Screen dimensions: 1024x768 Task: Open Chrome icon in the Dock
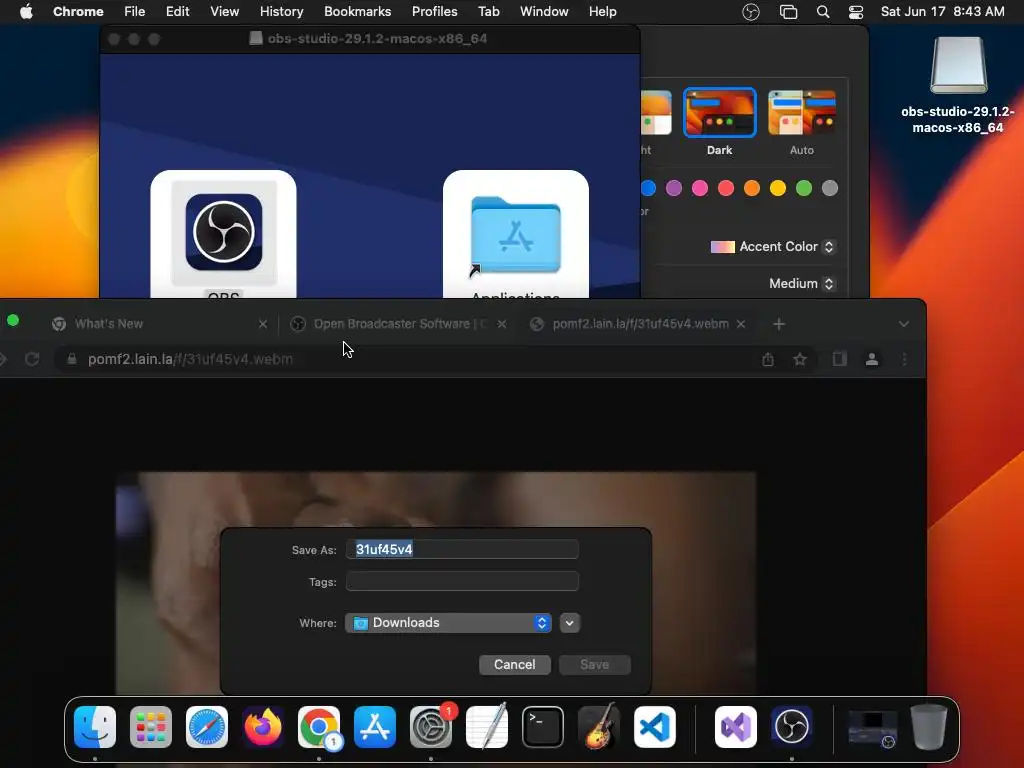(319, 727)
